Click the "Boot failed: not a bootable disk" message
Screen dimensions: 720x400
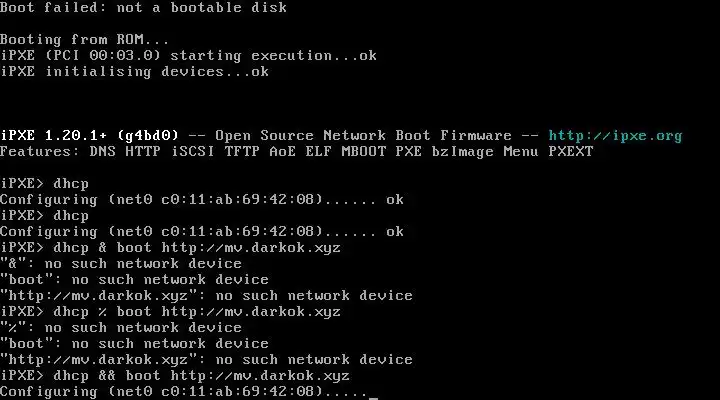144,7
